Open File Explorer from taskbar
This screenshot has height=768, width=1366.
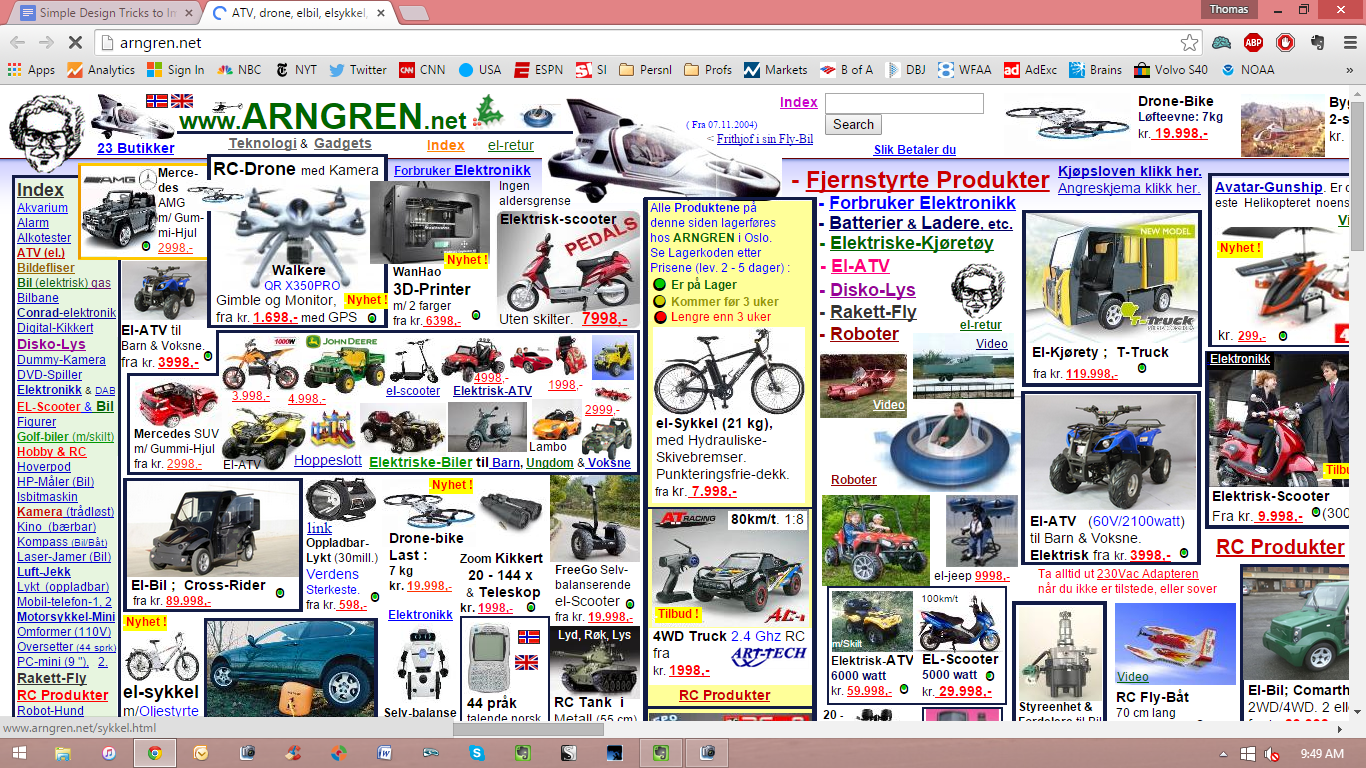pyautogui.click(x=64, y=753)
